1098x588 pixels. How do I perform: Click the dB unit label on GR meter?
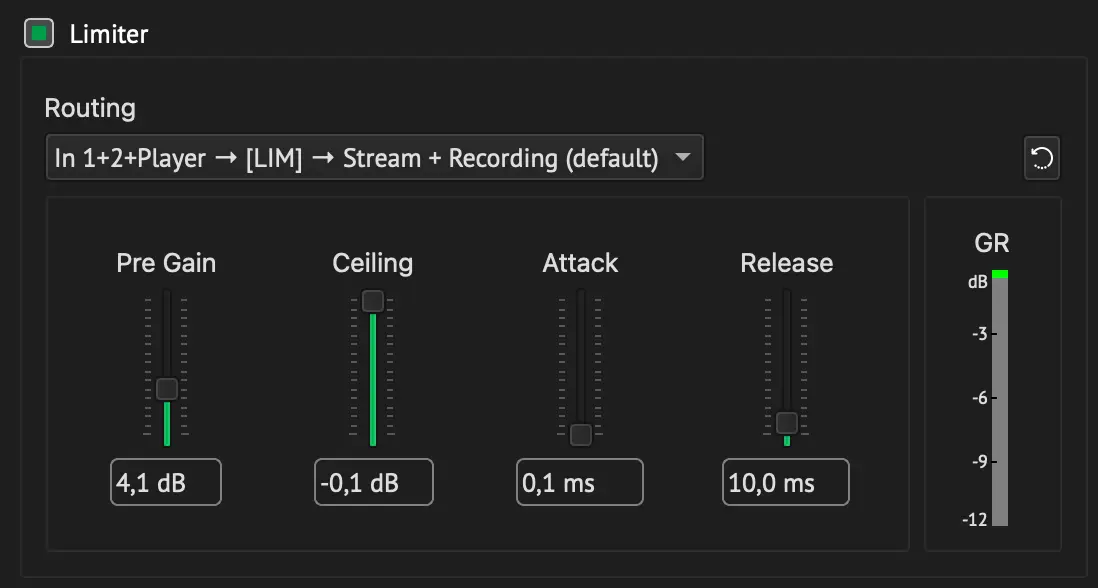978,282
